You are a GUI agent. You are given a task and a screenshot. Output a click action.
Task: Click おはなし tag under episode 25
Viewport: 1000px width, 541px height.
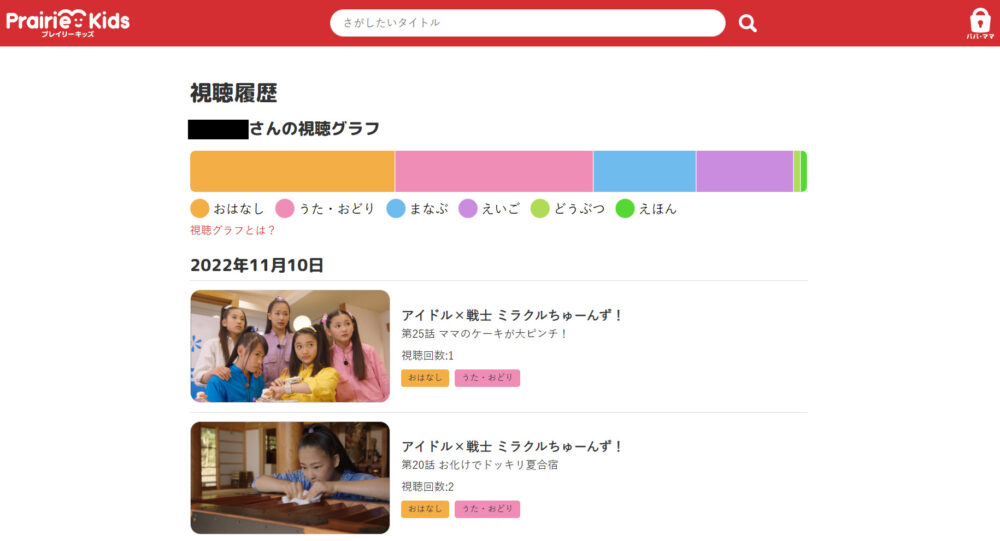[x=425, y=378]
